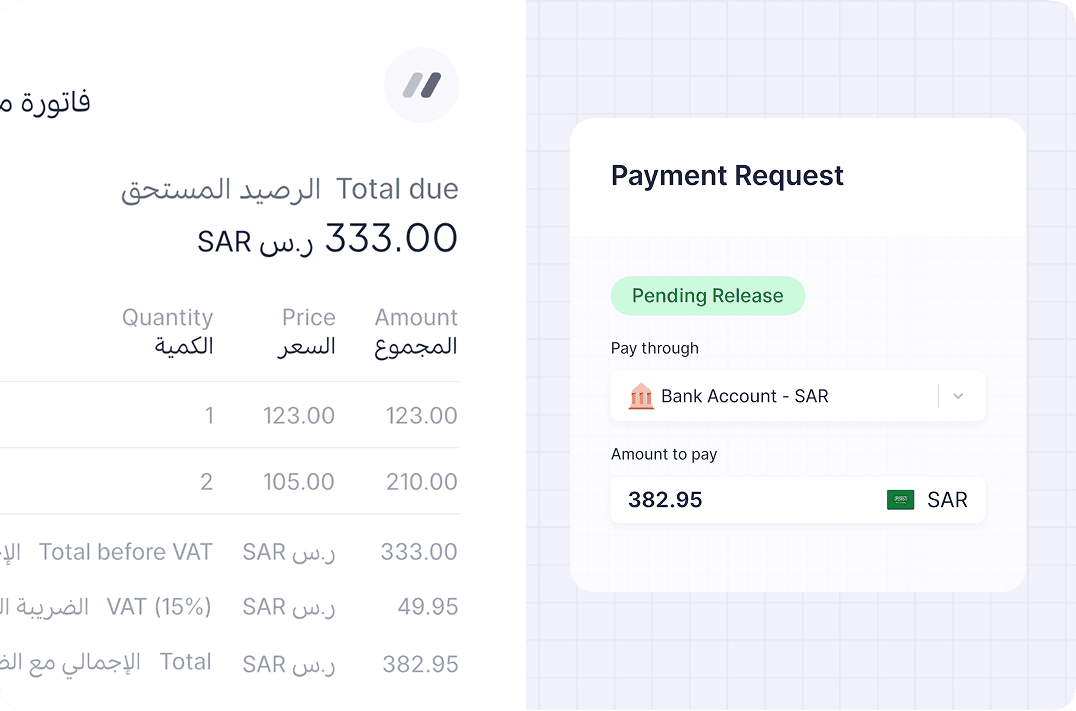Select the 210.00 amount row
The width and height of the screenshot is (1076, 711).
[421, 482]
